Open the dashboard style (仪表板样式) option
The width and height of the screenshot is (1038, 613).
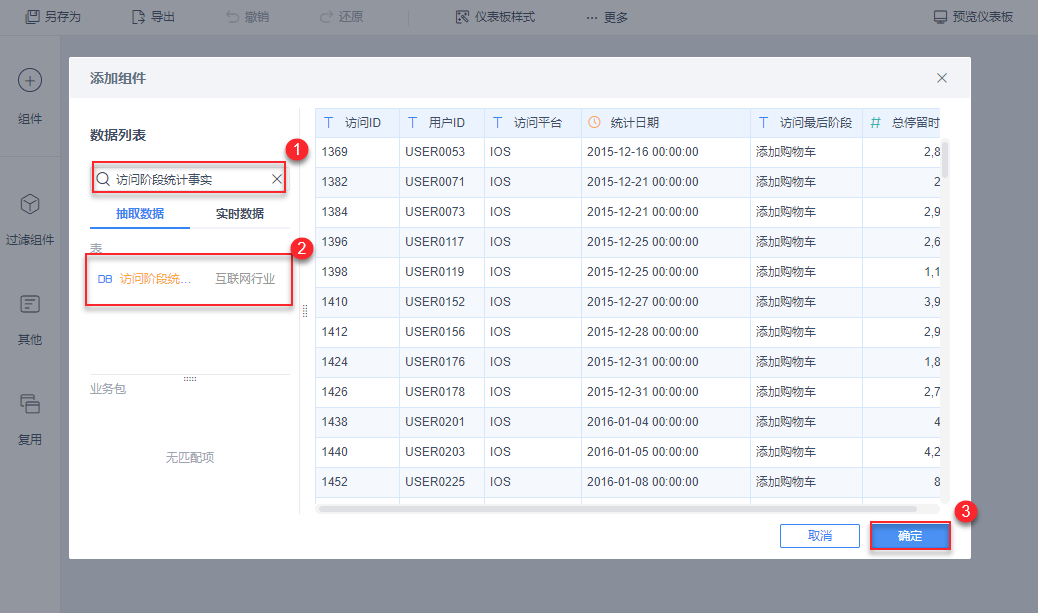495,17
